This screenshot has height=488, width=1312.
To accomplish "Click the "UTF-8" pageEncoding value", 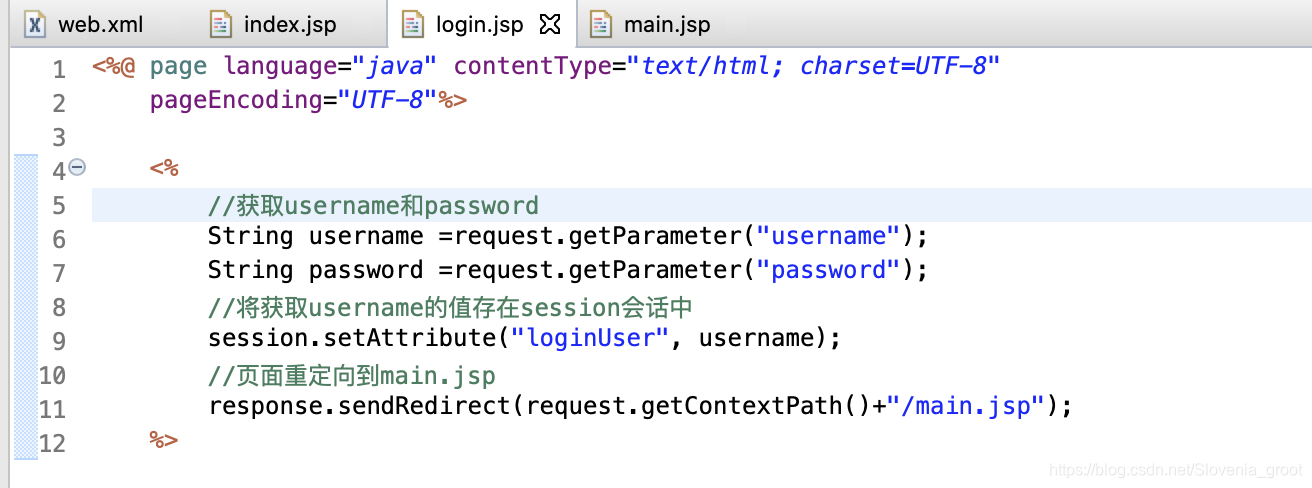I will [388, 100].
